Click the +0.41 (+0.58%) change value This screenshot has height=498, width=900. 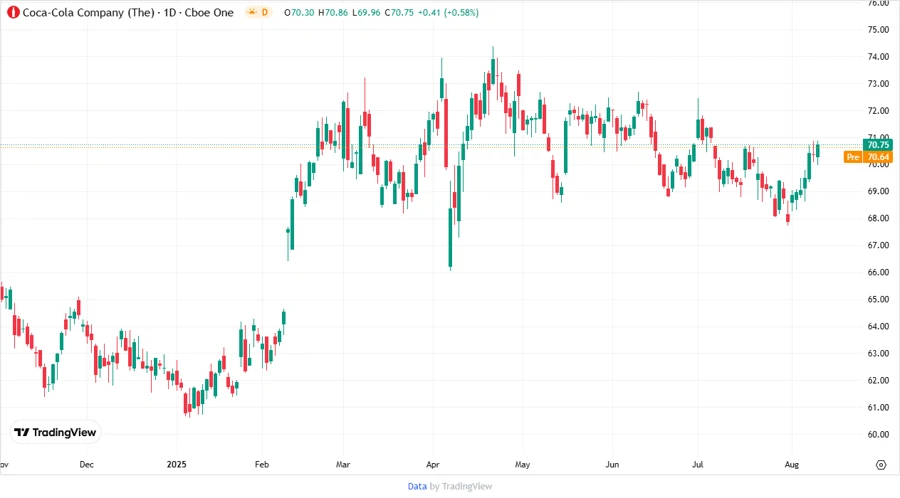click(x=448, y=13)
